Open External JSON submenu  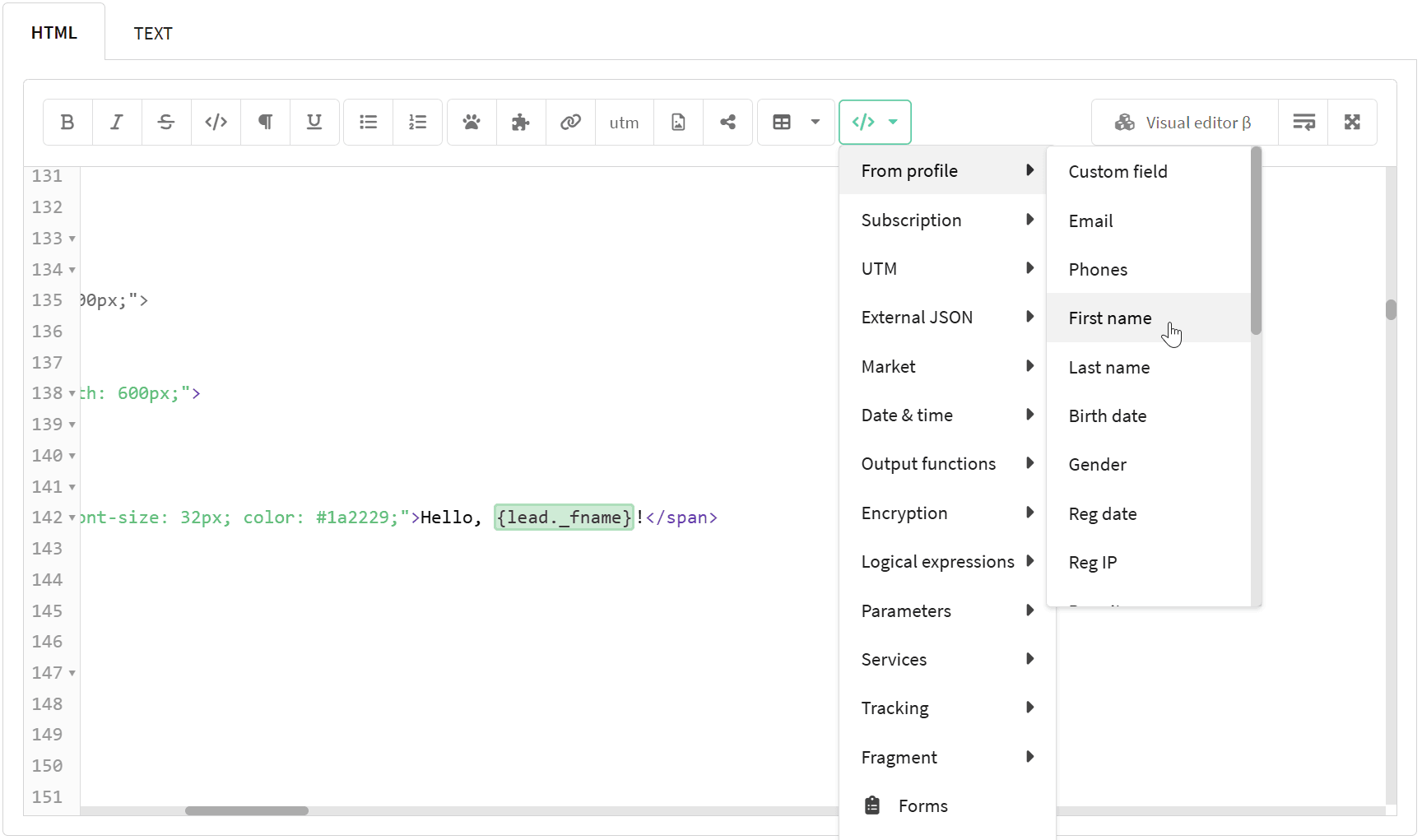tap(942, 318)
